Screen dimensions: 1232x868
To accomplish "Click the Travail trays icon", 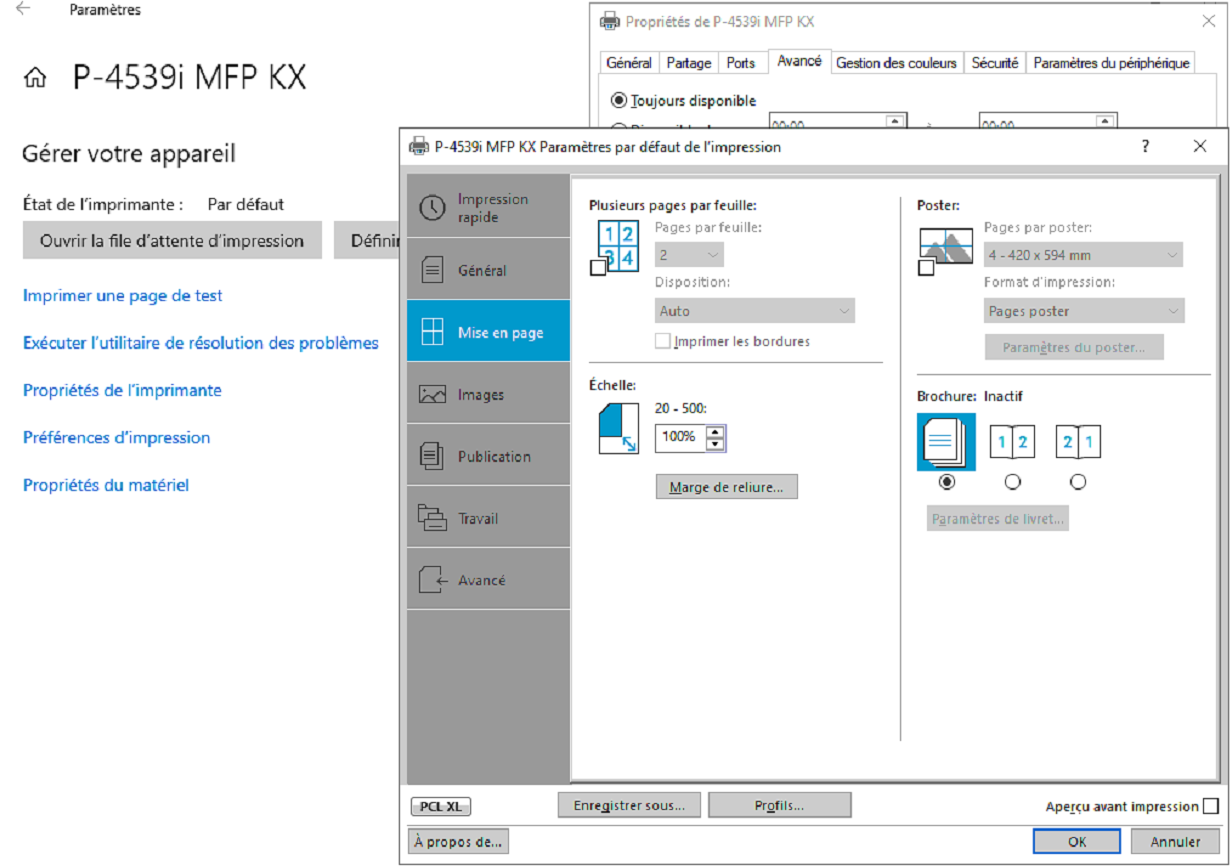I will coord(432,518).
